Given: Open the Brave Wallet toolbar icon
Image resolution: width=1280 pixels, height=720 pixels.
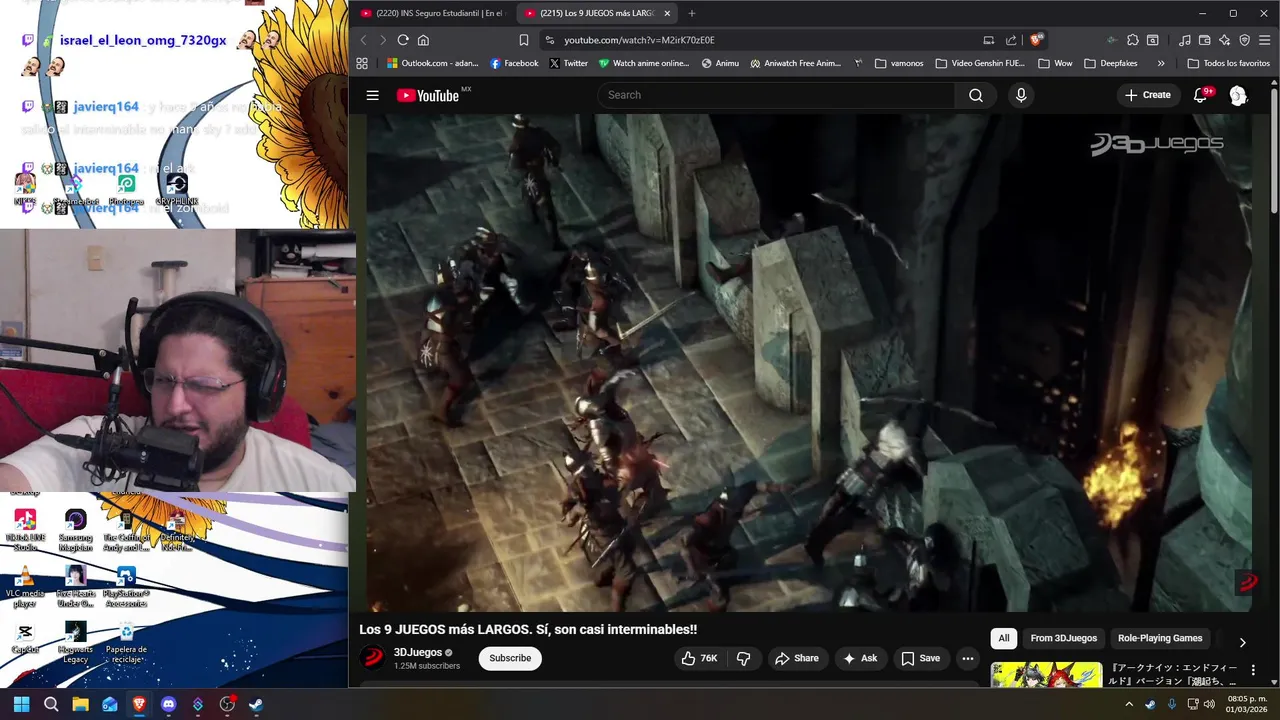Looking at the screenshot, I should click(1204, 40).
